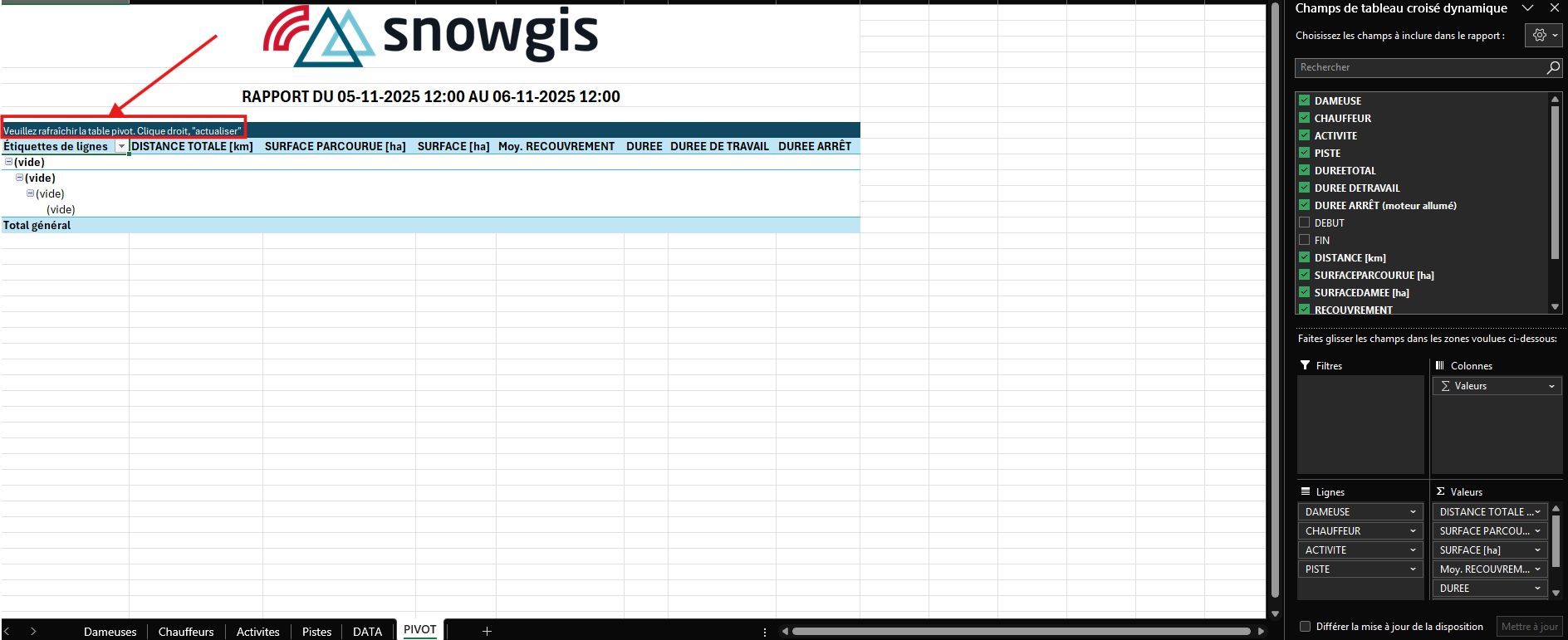Click the horizontal scrollbar at bottom

pos(1020,632)
